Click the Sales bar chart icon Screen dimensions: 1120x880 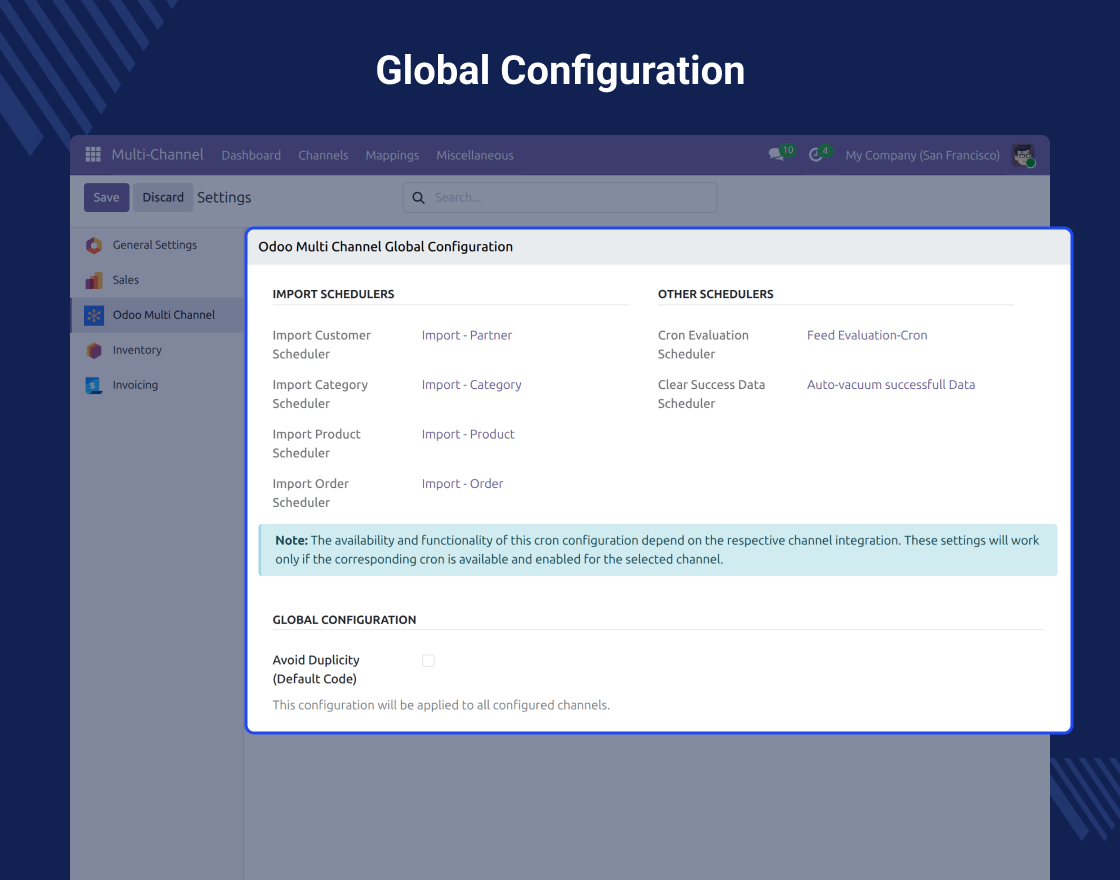94,280
